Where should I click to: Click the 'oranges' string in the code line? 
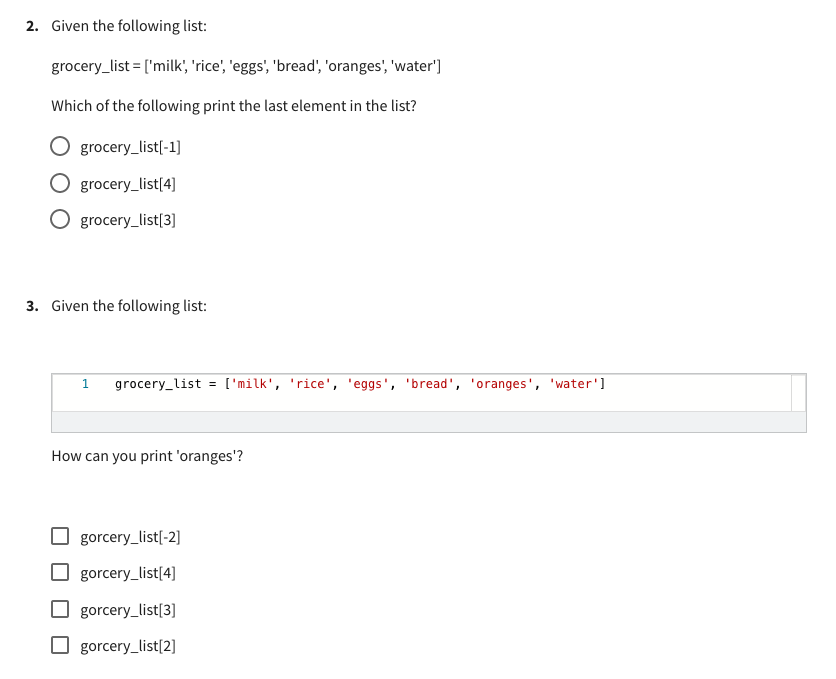click(500, 384)
